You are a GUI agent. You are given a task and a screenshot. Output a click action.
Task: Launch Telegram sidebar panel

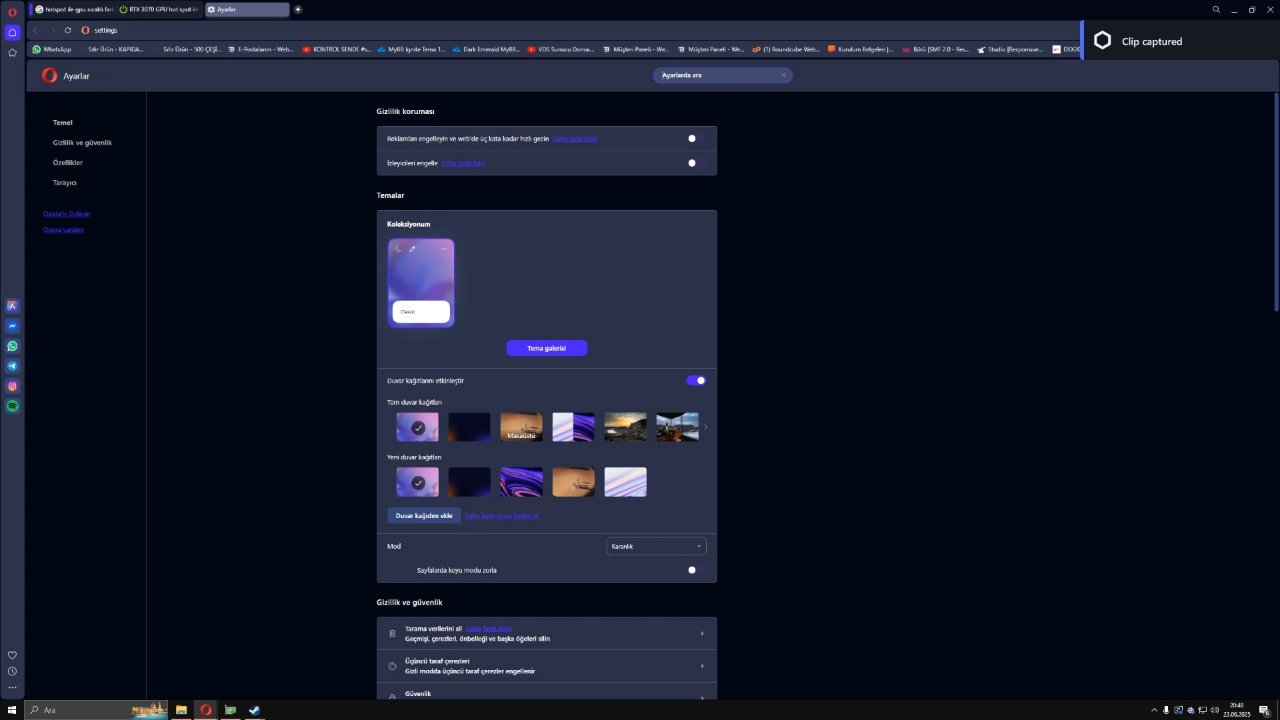[12, 366]
